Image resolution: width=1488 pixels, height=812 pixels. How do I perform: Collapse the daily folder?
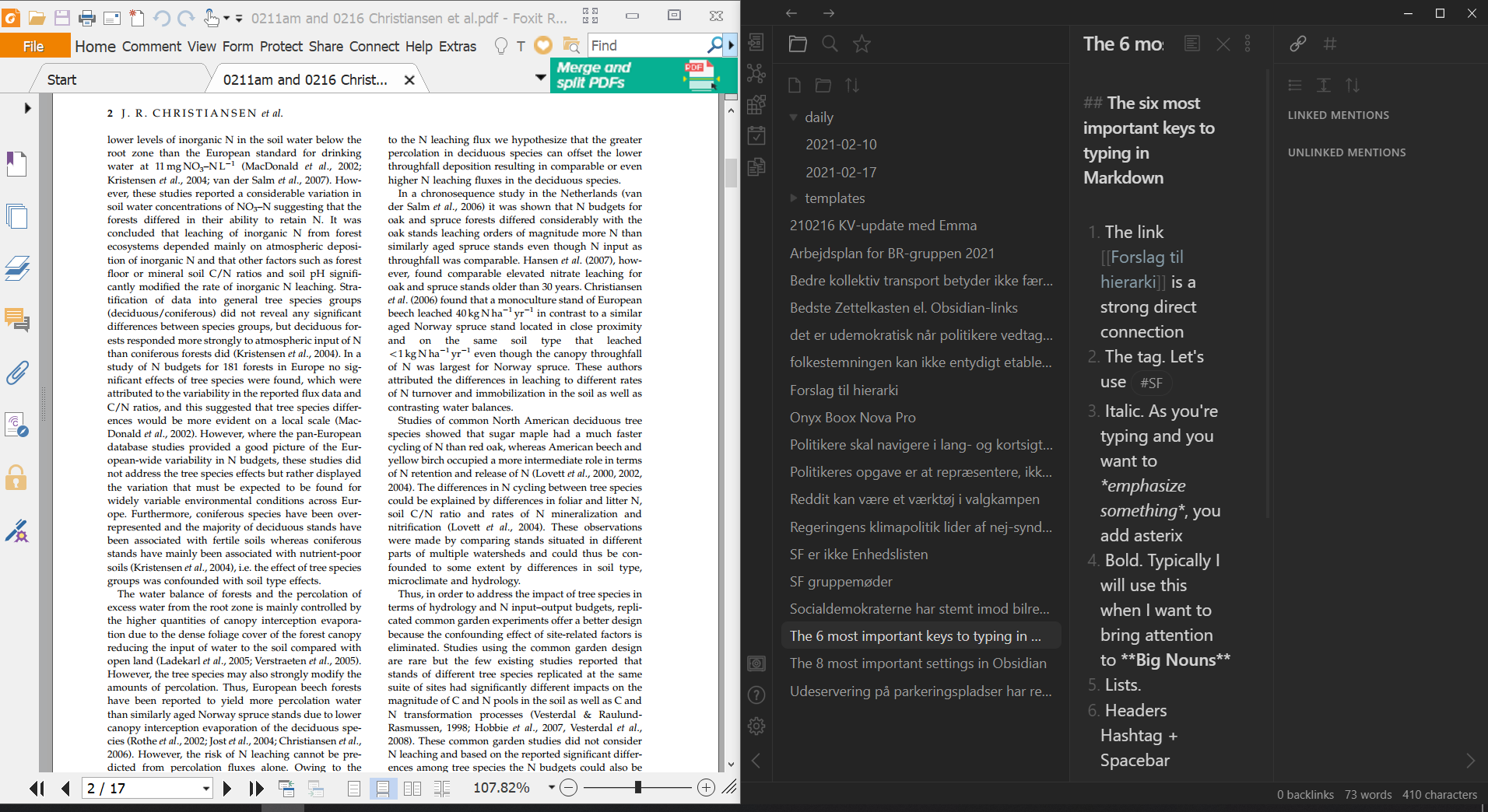(x=793, y=117)
